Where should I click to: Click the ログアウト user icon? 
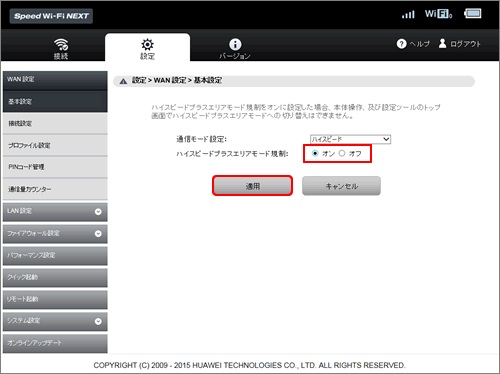coord(442,43)
